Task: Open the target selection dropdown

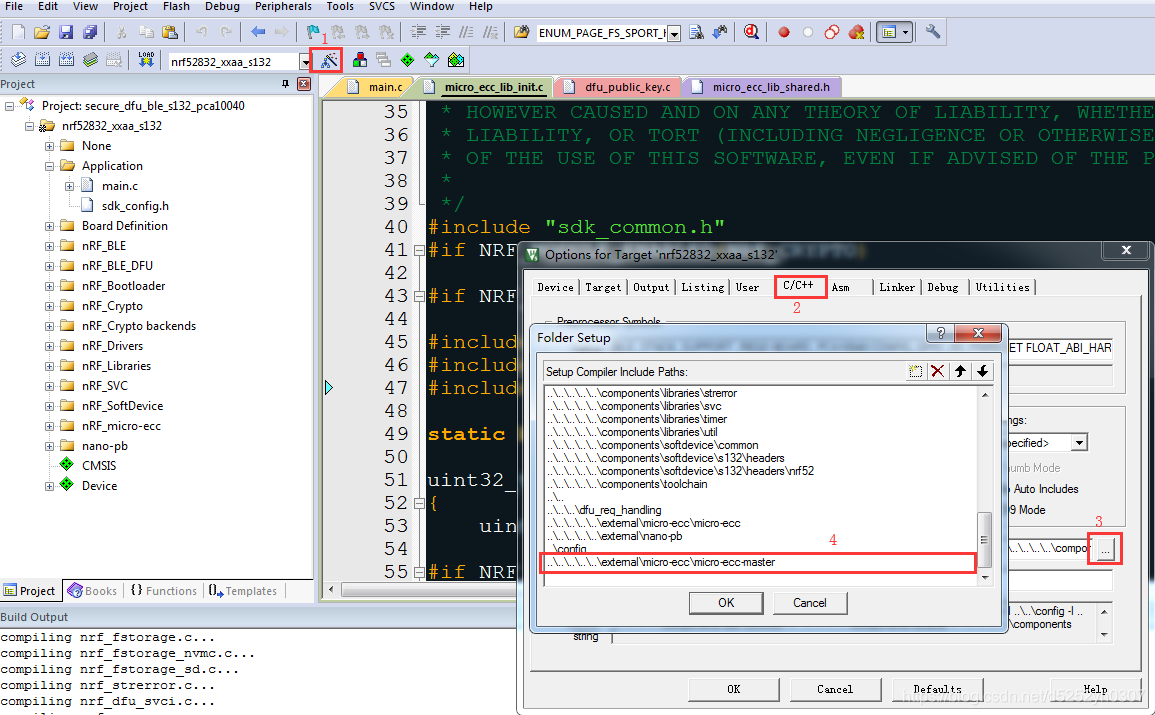Action: click(x=304, y=59)
